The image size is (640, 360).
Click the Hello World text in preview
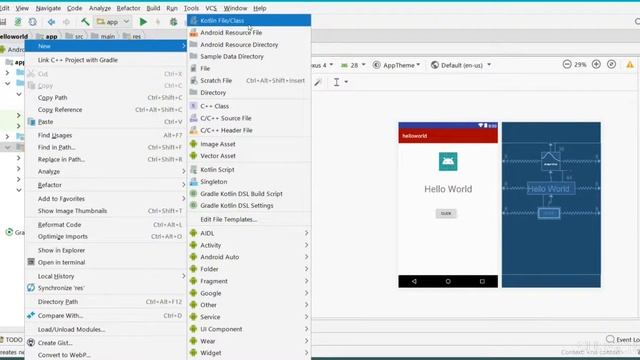coord(448,189)
